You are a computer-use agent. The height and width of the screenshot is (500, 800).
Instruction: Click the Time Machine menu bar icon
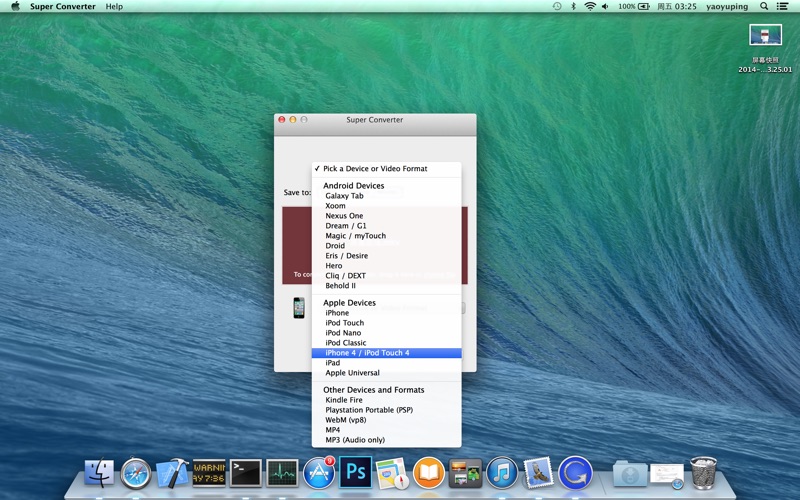pyautogui.click(x=557, y=6)
